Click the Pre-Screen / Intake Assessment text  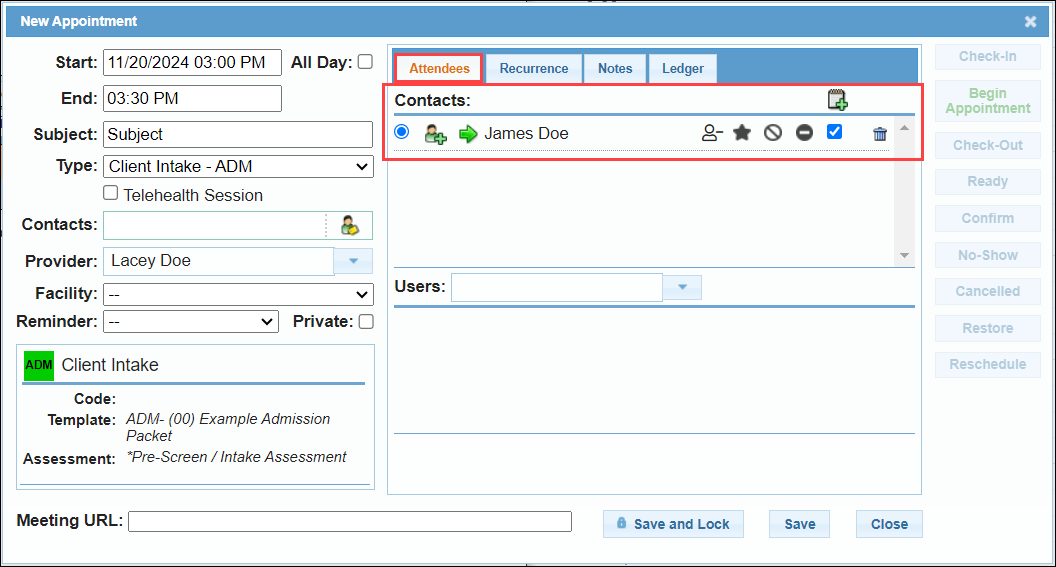[x=236, y=457]
